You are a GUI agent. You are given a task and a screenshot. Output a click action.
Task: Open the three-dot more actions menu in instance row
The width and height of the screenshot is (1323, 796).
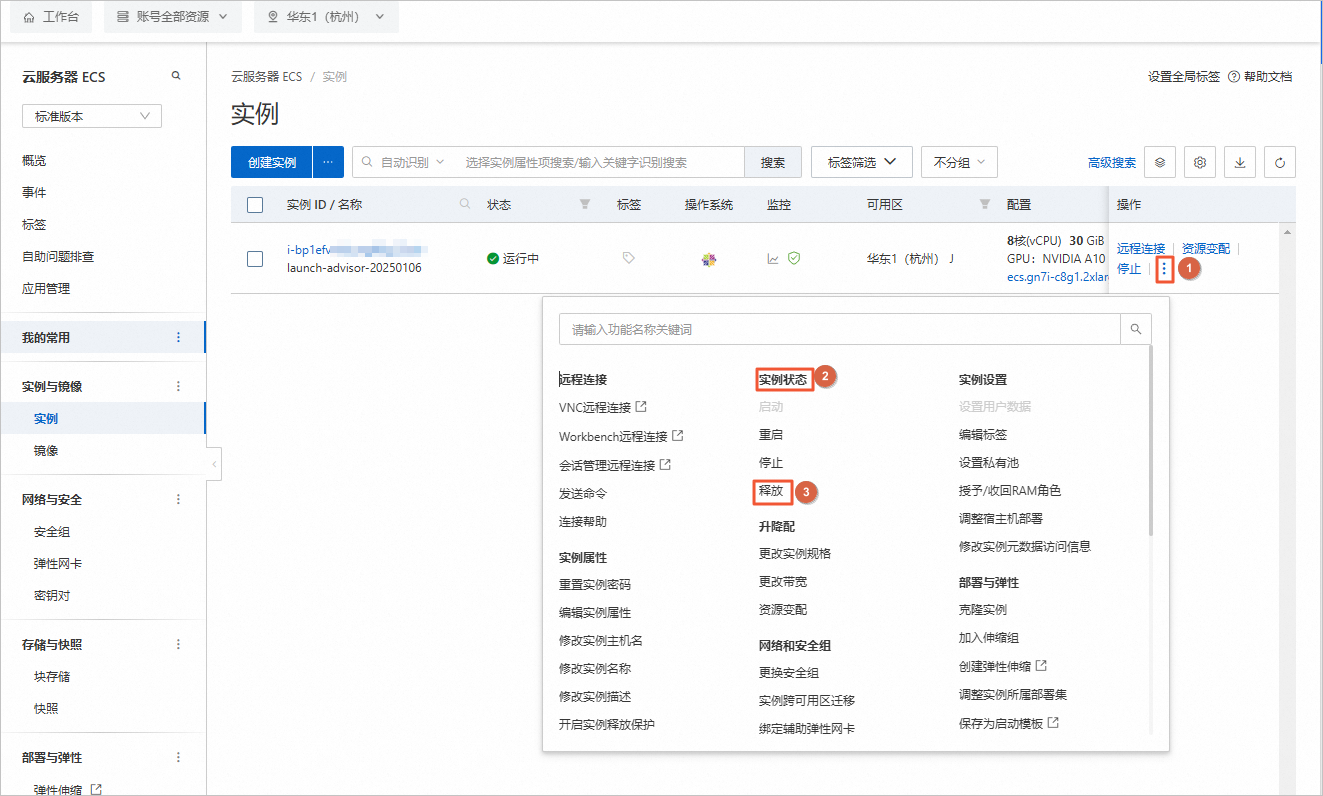click(x=1163, y=269)
